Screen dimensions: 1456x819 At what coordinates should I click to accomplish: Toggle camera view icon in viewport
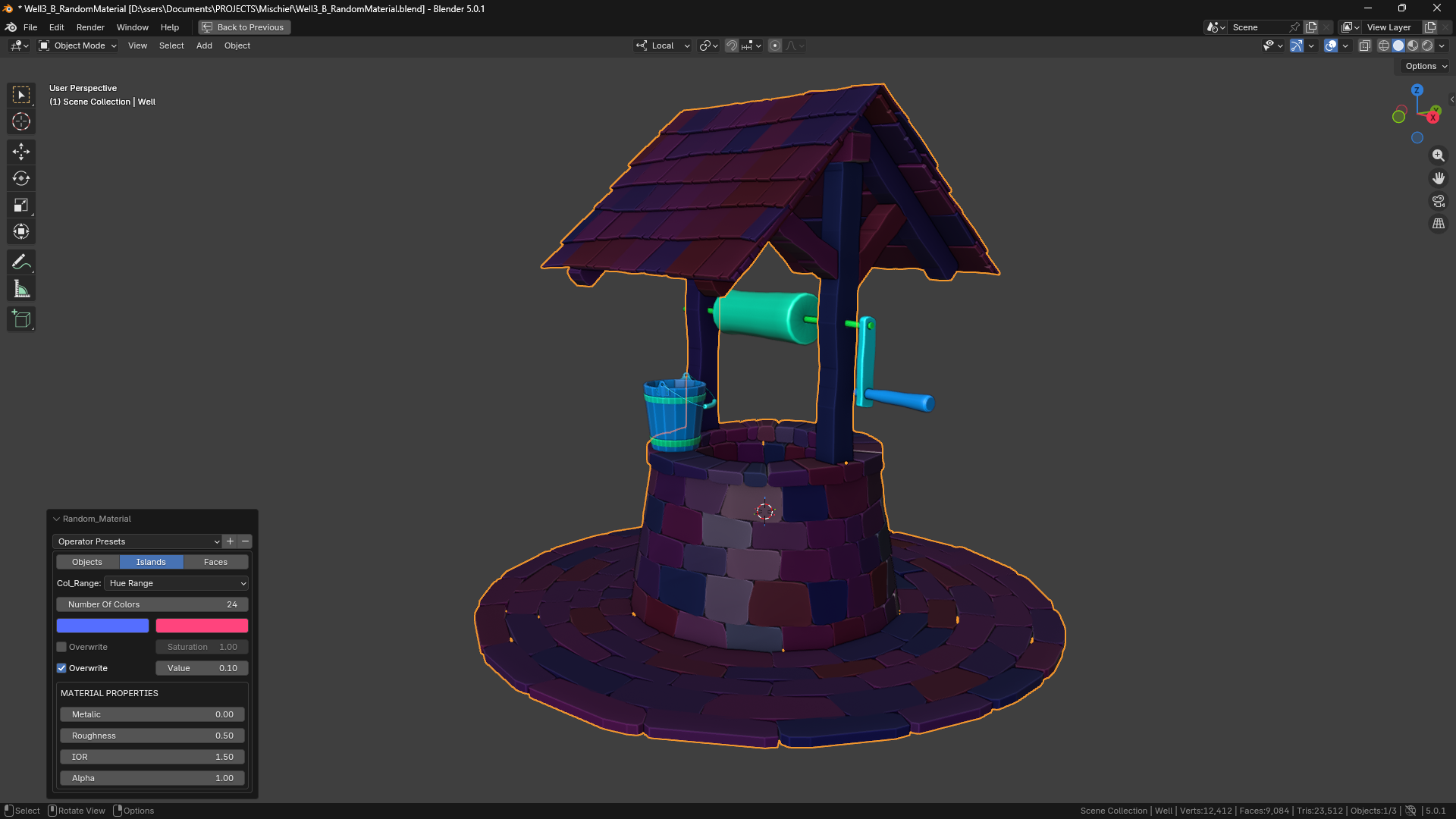point(1438,201)
